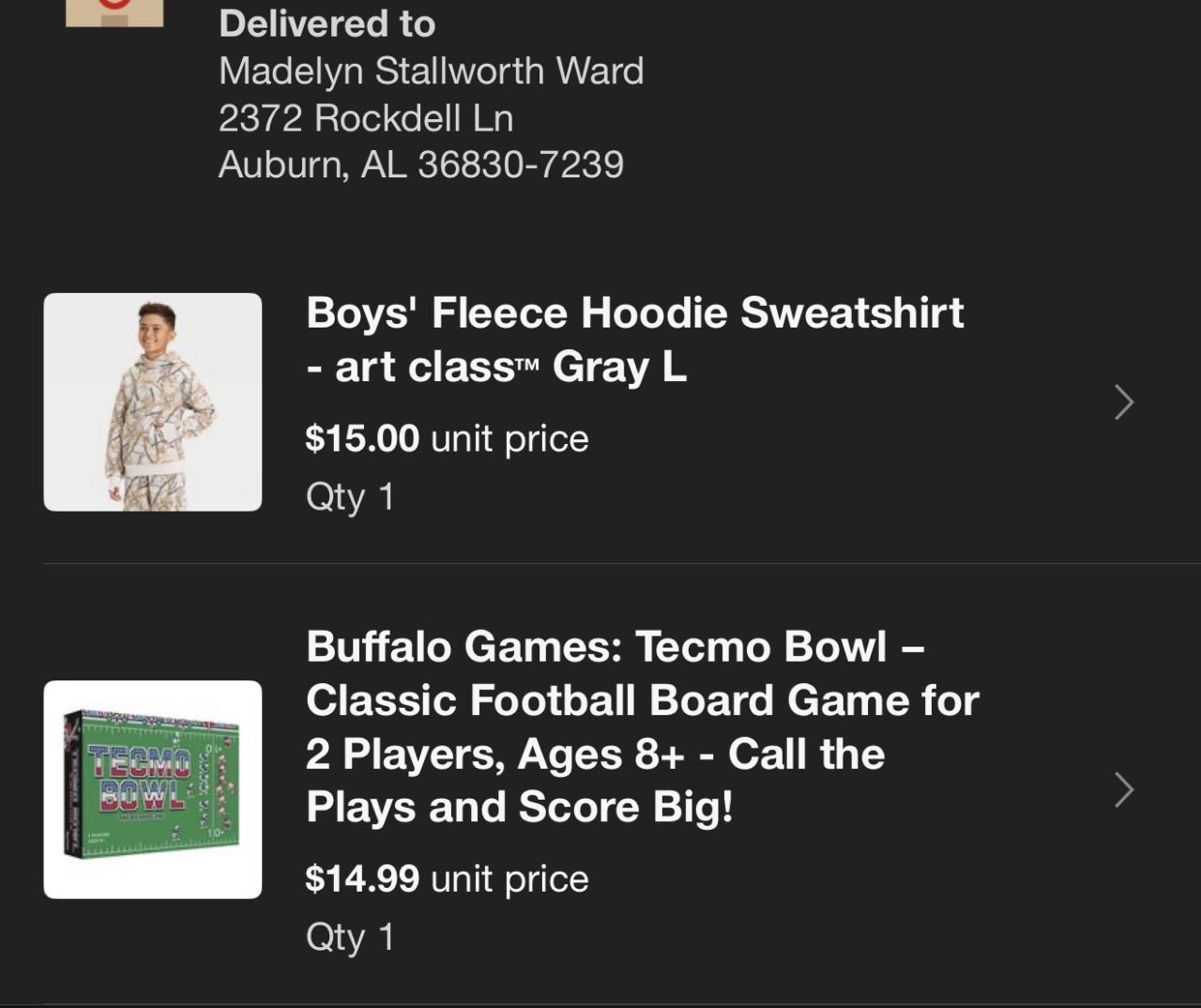Click the $14.99 price amount
Viewport: 1201px width, 1008px height.
[362, 878]
